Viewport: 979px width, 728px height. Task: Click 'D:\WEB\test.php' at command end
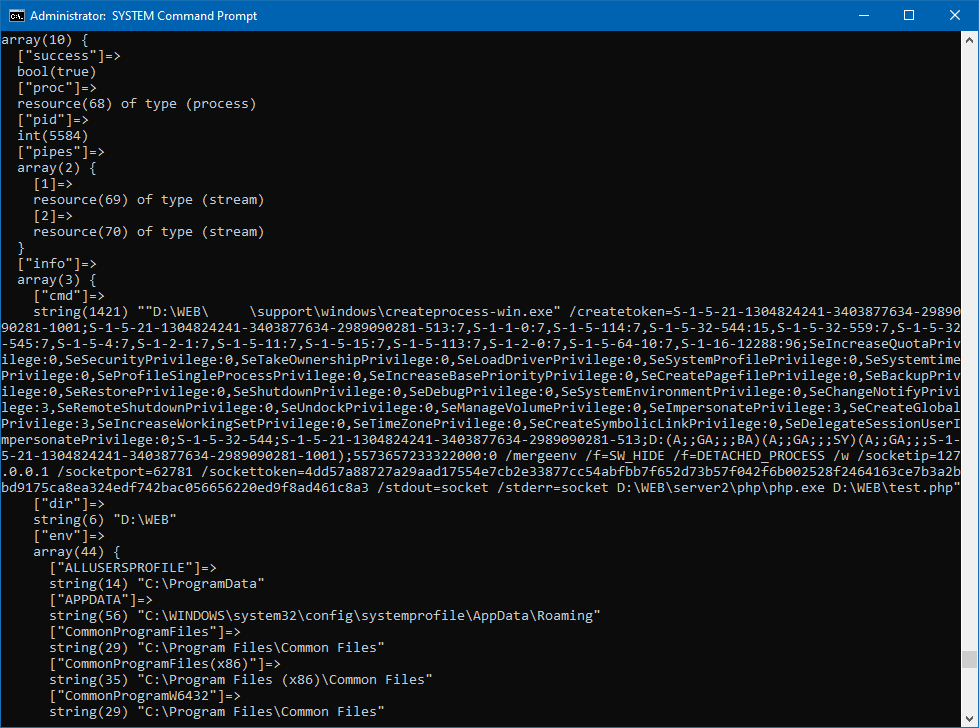(x=893, y=487)
